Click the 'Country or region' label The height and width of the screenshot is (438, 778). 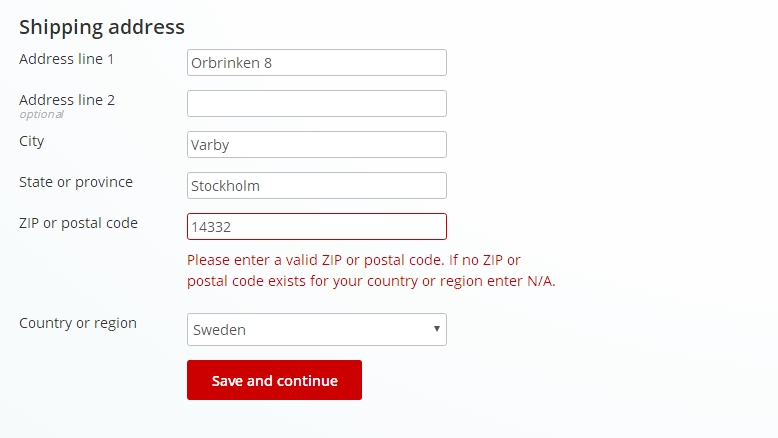click(x=78, y=323)
